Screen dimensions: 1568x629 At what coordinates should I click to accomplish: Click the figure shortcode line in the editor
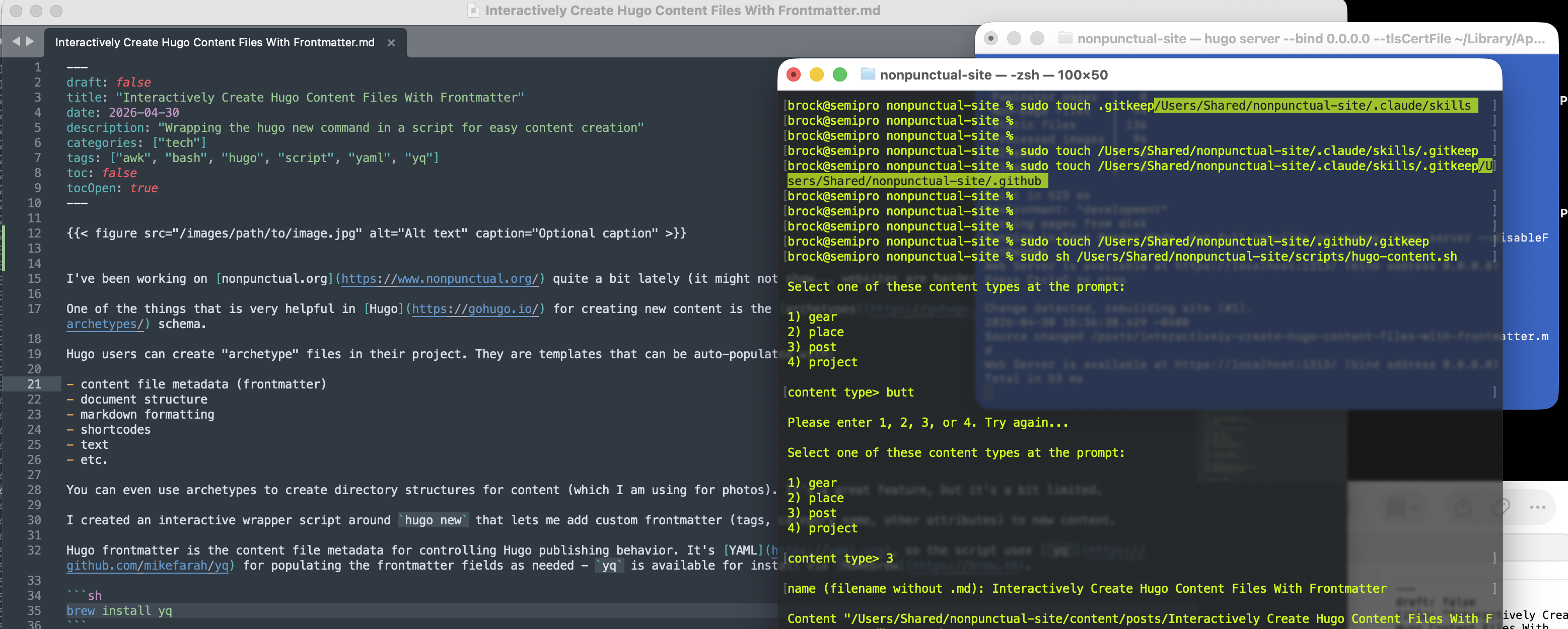[376, 233]
